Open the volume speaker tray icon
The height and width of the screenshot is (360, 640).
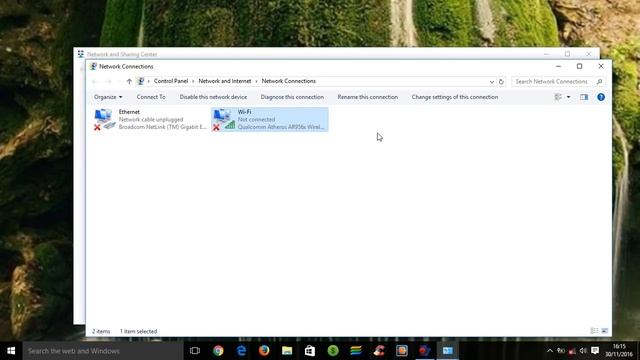click(583, 351)
